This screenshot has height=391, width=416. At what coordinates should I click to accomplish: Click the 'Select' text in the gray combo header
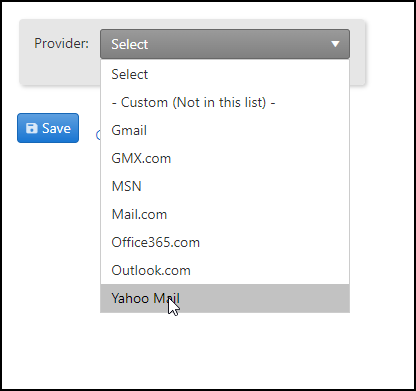[x=130, y=44]
